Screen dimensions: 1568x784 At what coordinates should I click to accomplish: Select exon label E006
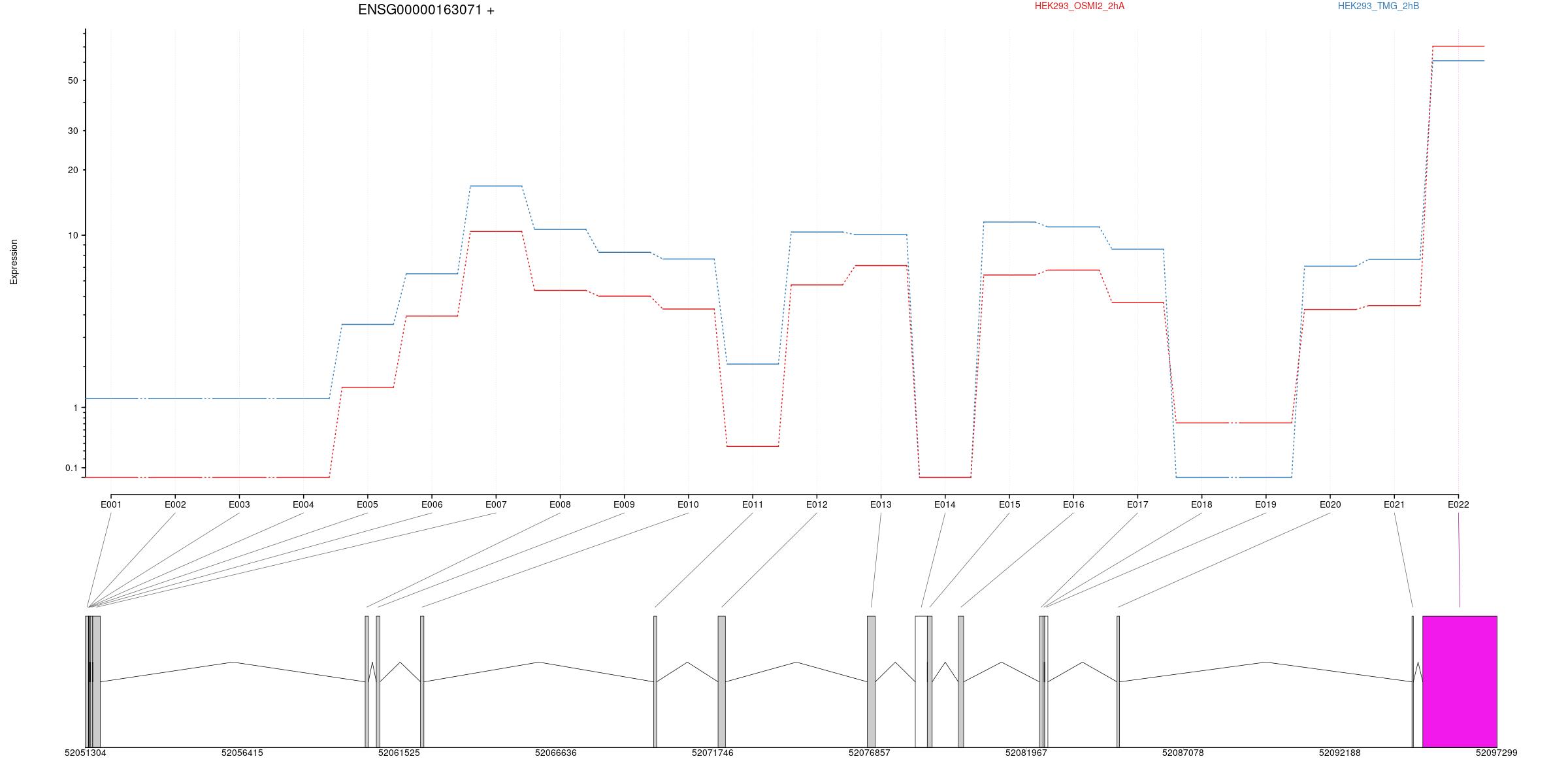point(432,504)
